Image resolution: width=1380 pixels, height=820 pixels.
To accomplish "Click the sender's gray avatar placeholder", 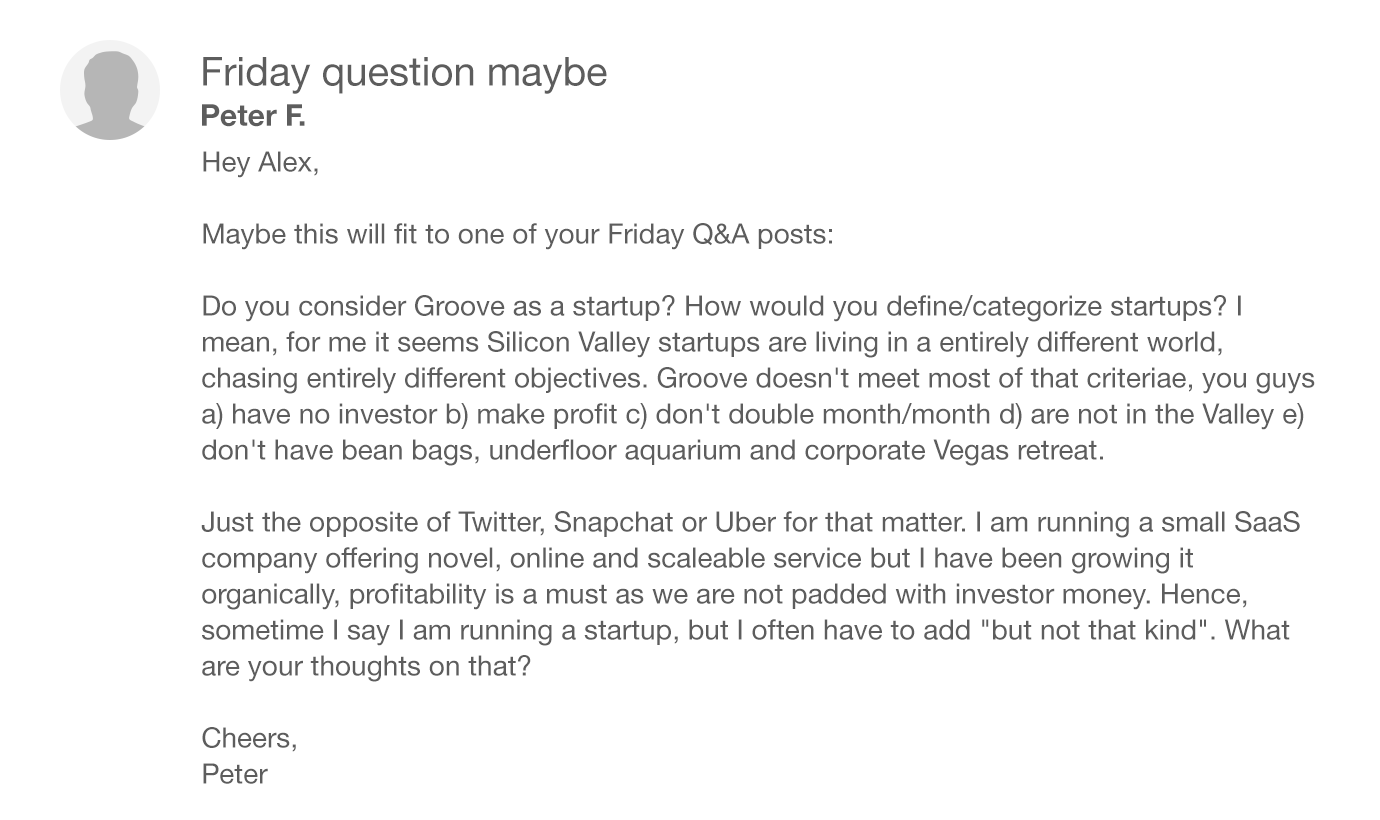I will [x=110, y=90].
